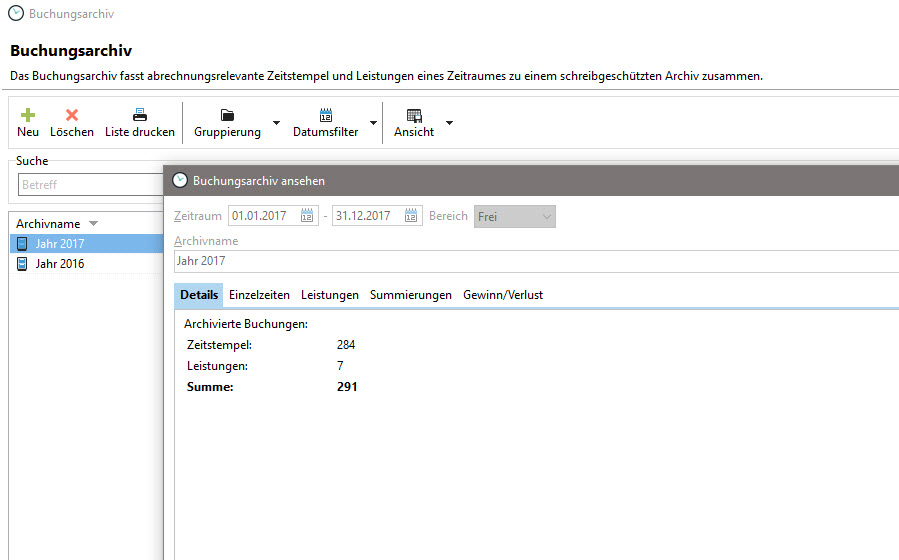Click the archive icon next to Jahr 2016
Viewport: 899px width, 560px height.
(22, 264)
